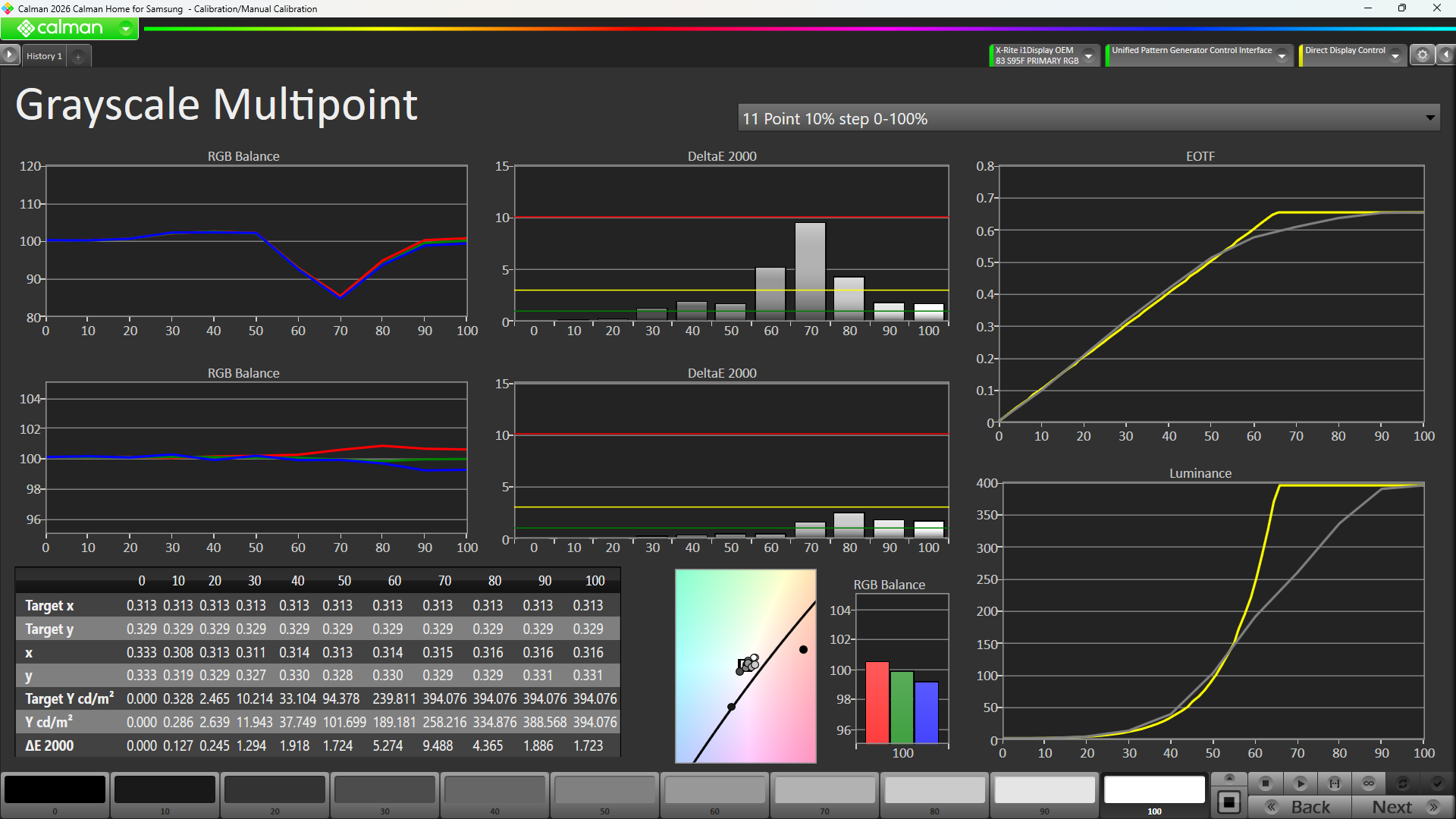The image size is (1456, 819).
Task: Stop the measurement with the stop icon
Action: click(x=1266, y=783)
